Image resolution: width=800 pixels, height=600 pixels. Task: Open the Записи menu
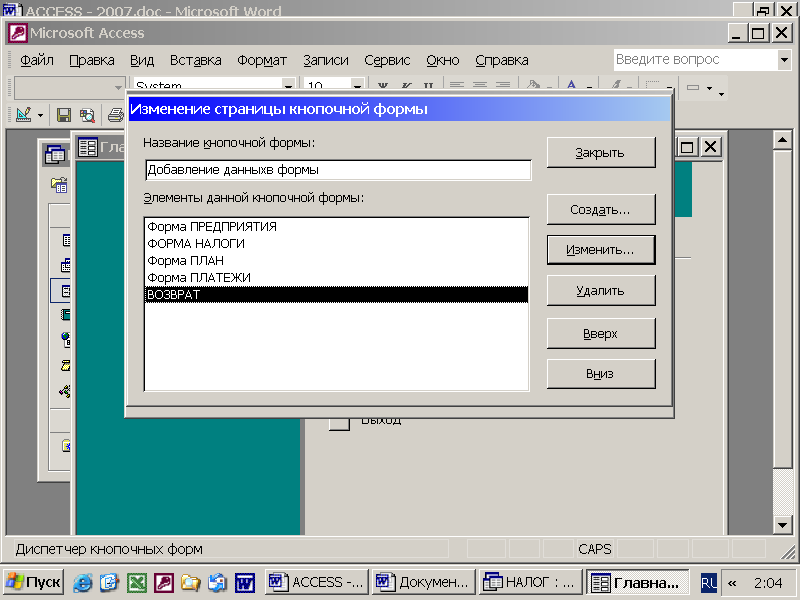(x=326, y=60)
